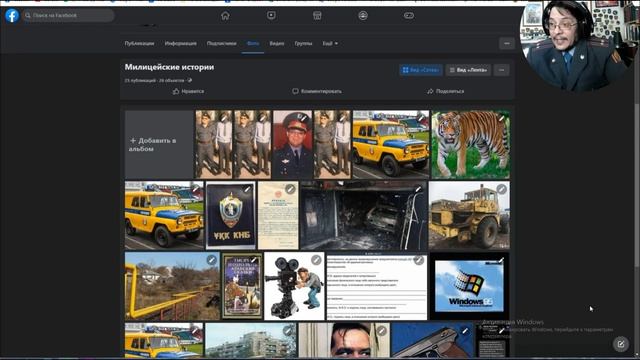This screenshot has height=360, width=640.
Task: Click the new message compose icon
Action: 621,344
